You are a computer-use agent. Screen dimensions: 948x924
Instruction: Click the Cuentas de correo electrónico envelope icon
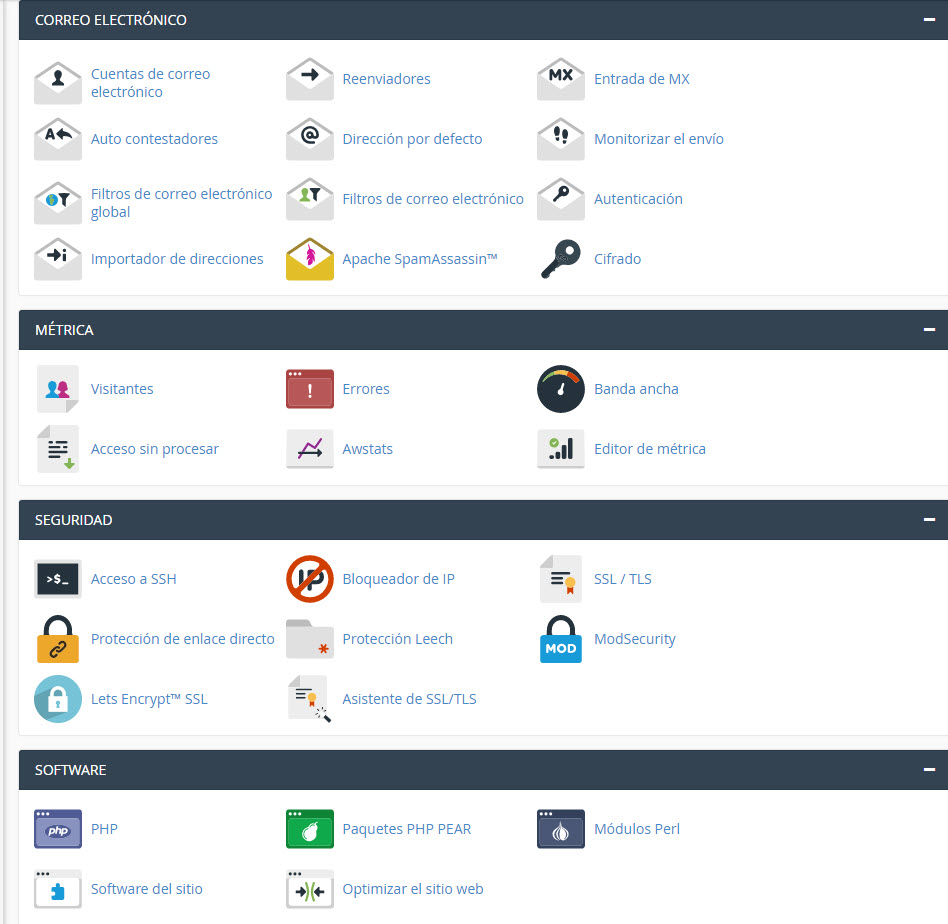point(58,81)
